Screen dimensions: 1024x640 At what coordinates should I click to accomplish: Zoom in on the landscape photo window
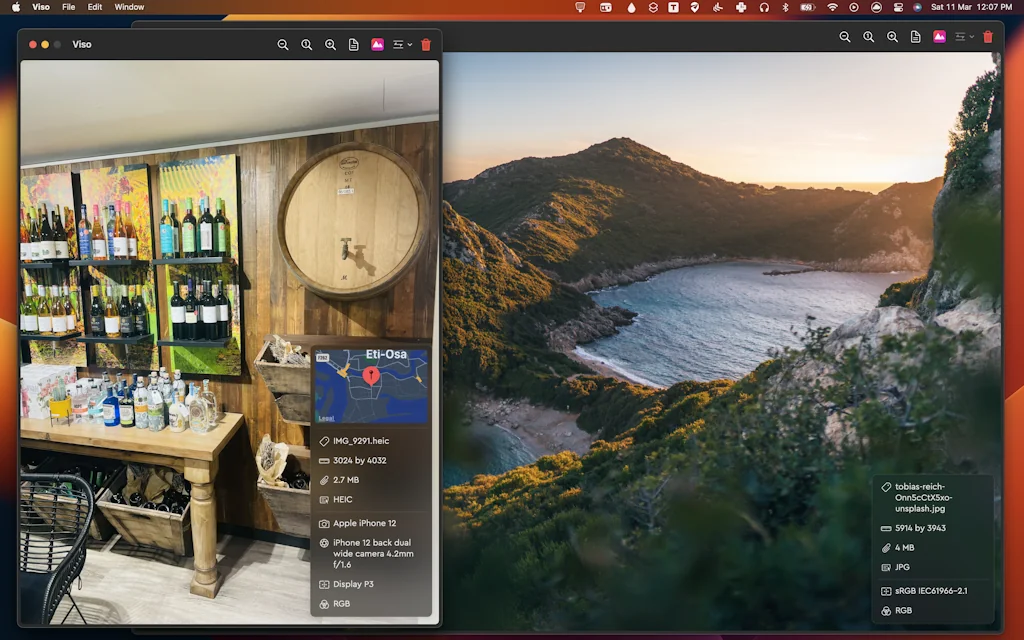tap(892, 37)
